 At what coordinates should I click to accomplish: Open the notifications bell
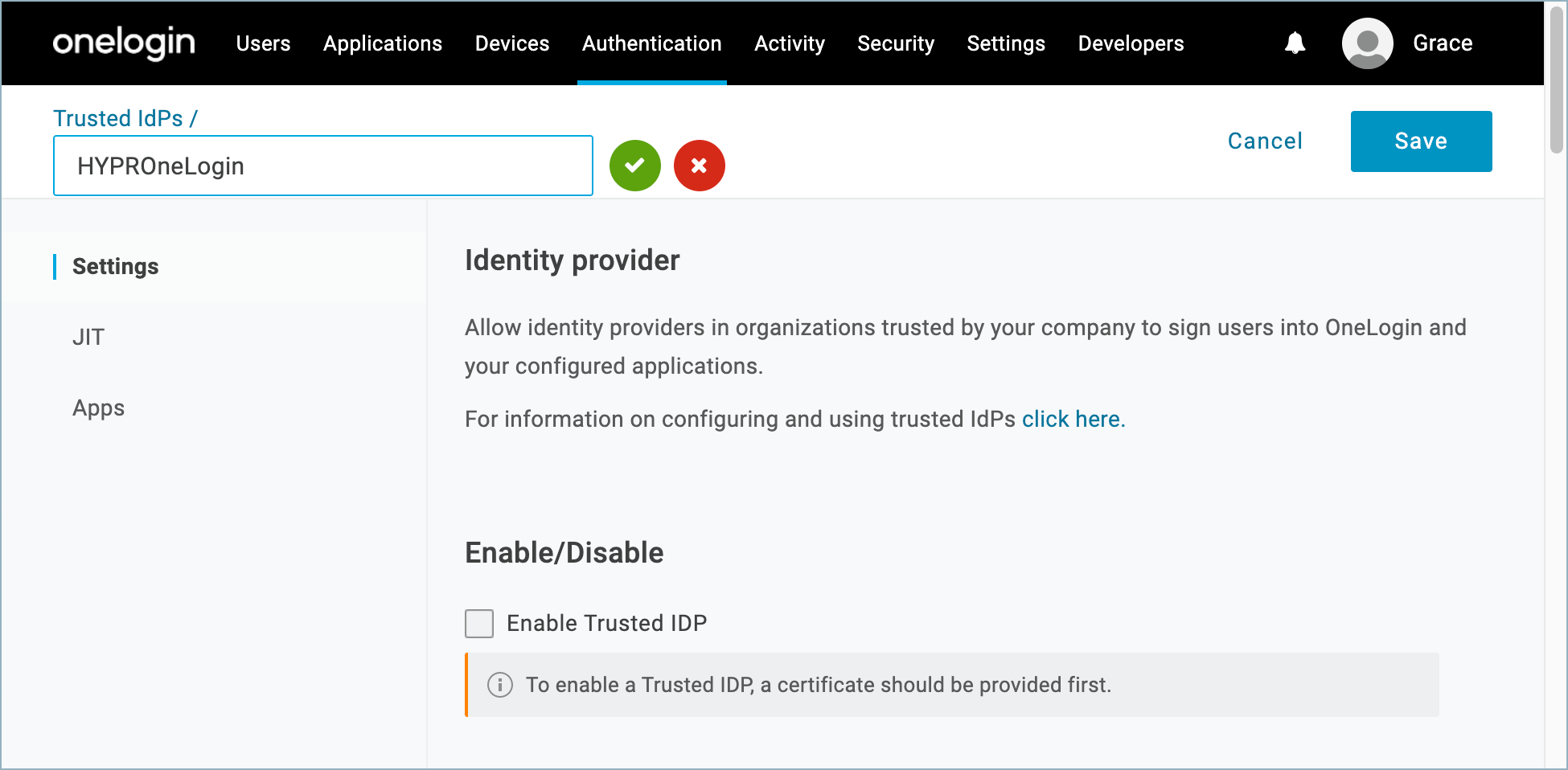(1295, 43)
